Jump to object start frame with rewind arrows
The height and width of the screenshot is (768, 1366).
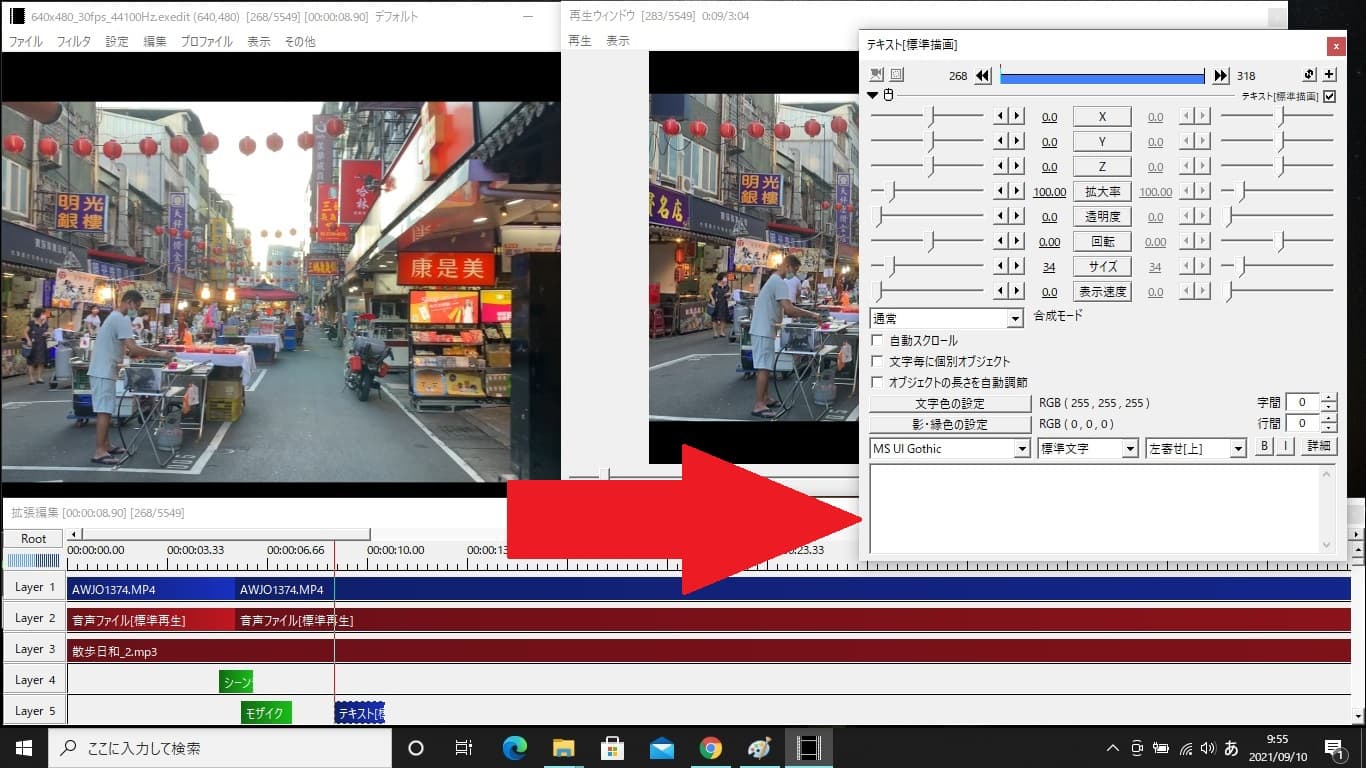click(x=983, y=76)
